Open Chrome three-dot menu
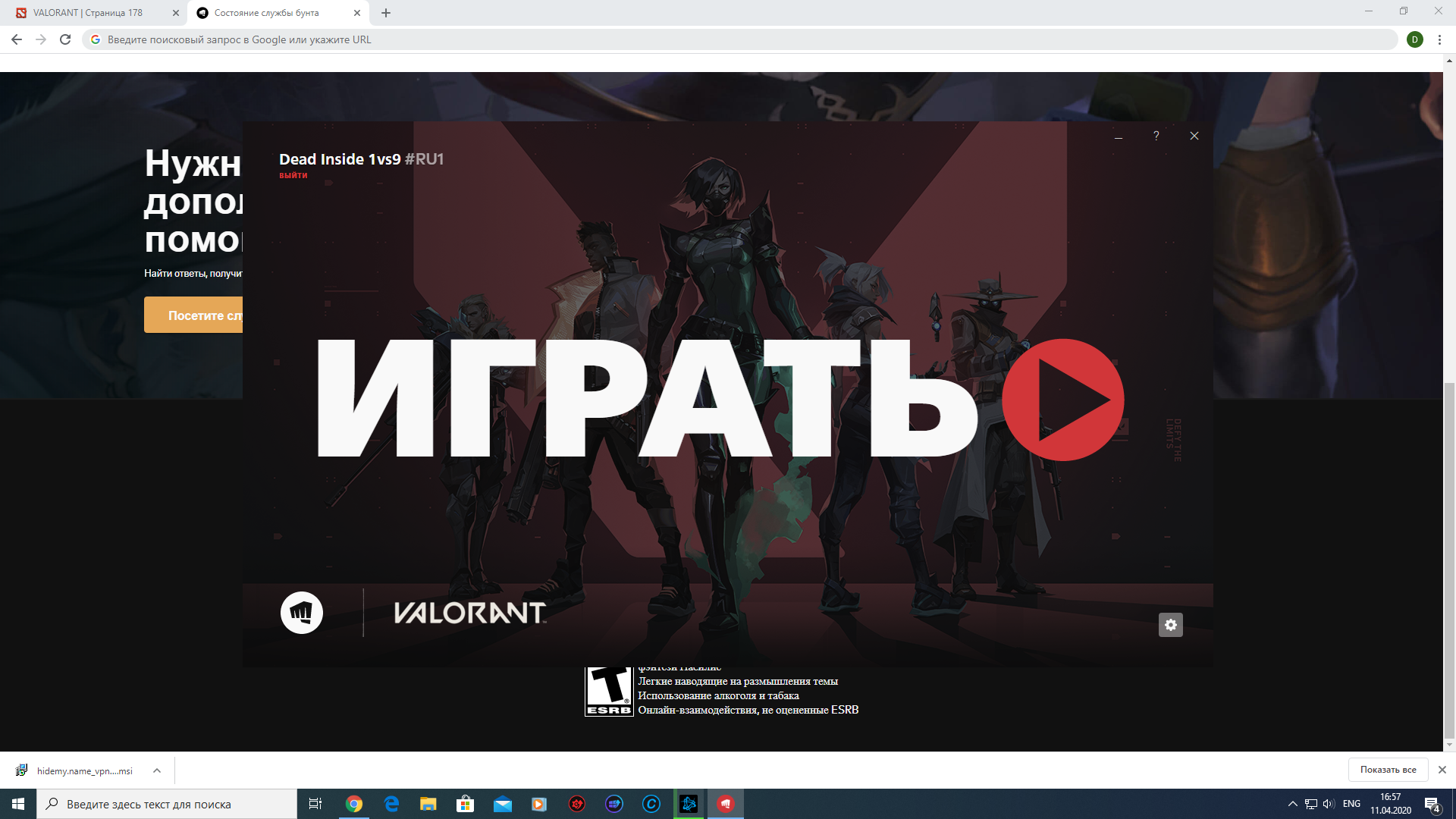 point(1439,39)
